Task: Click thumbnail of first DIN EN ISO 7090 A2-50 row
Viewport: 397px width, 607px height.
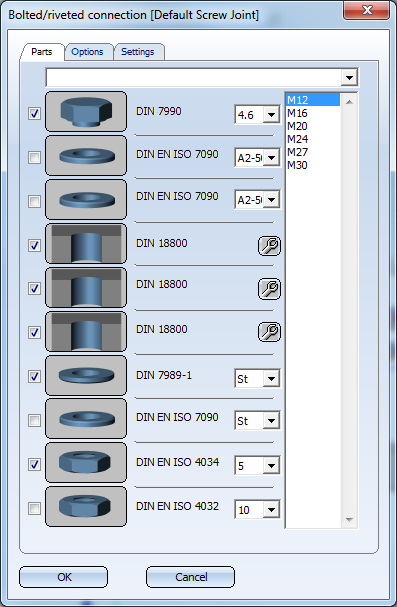Action: [x=86, y=156]
